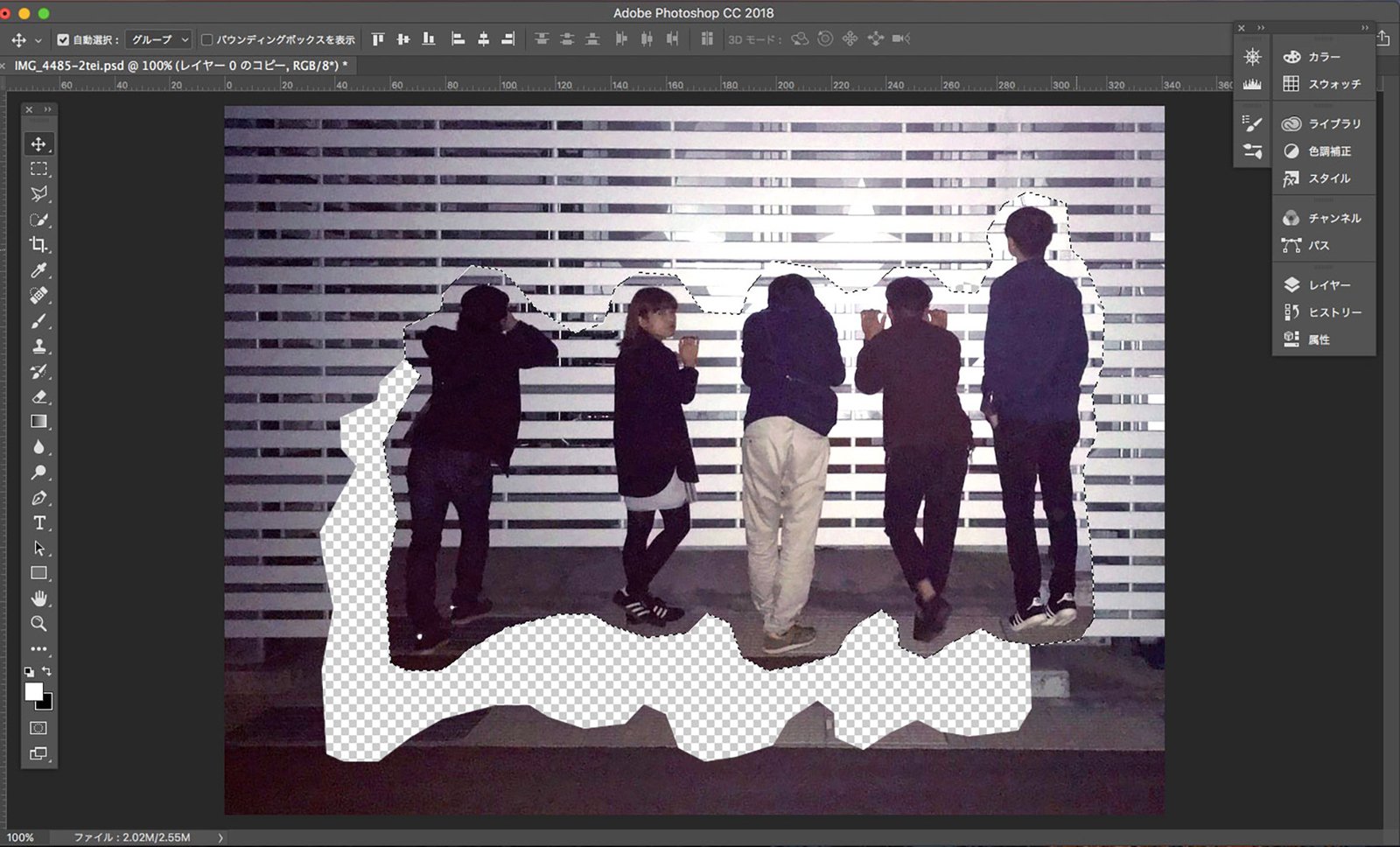The image size is (1400, 847).
Task: Click the background color swatch
Action: (46, 703)
